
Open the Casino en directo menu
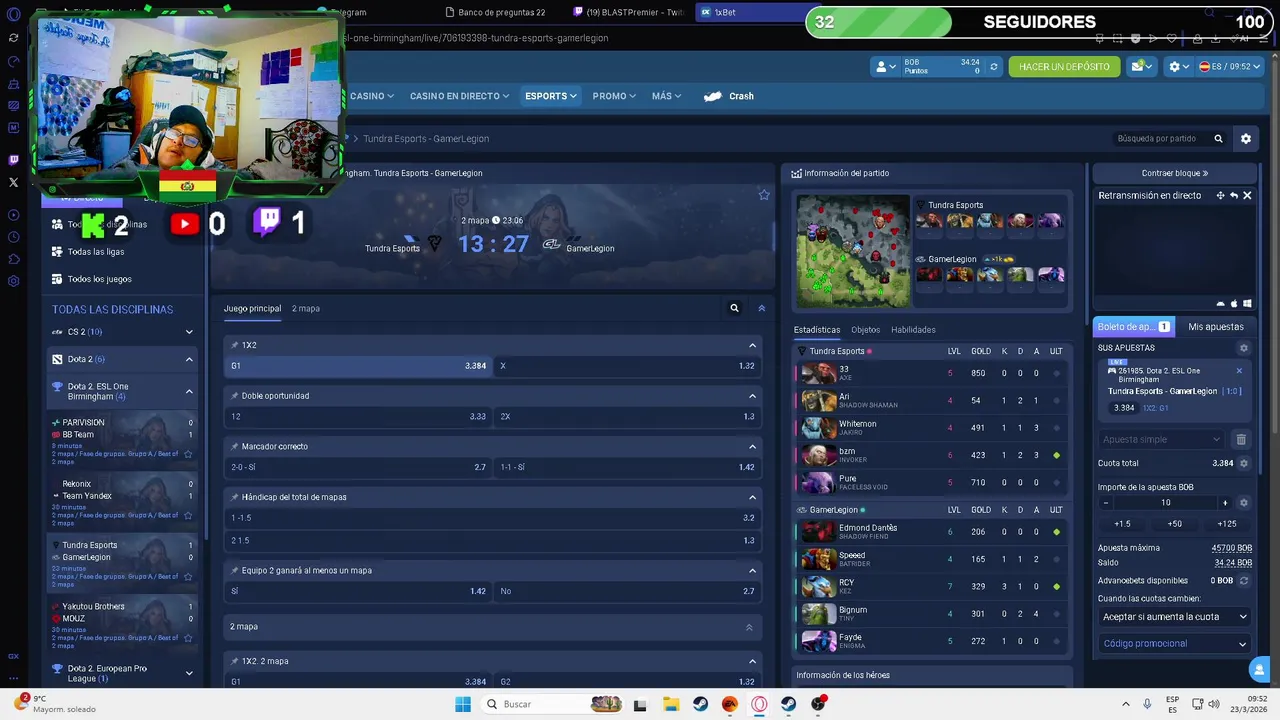point(460,96)
